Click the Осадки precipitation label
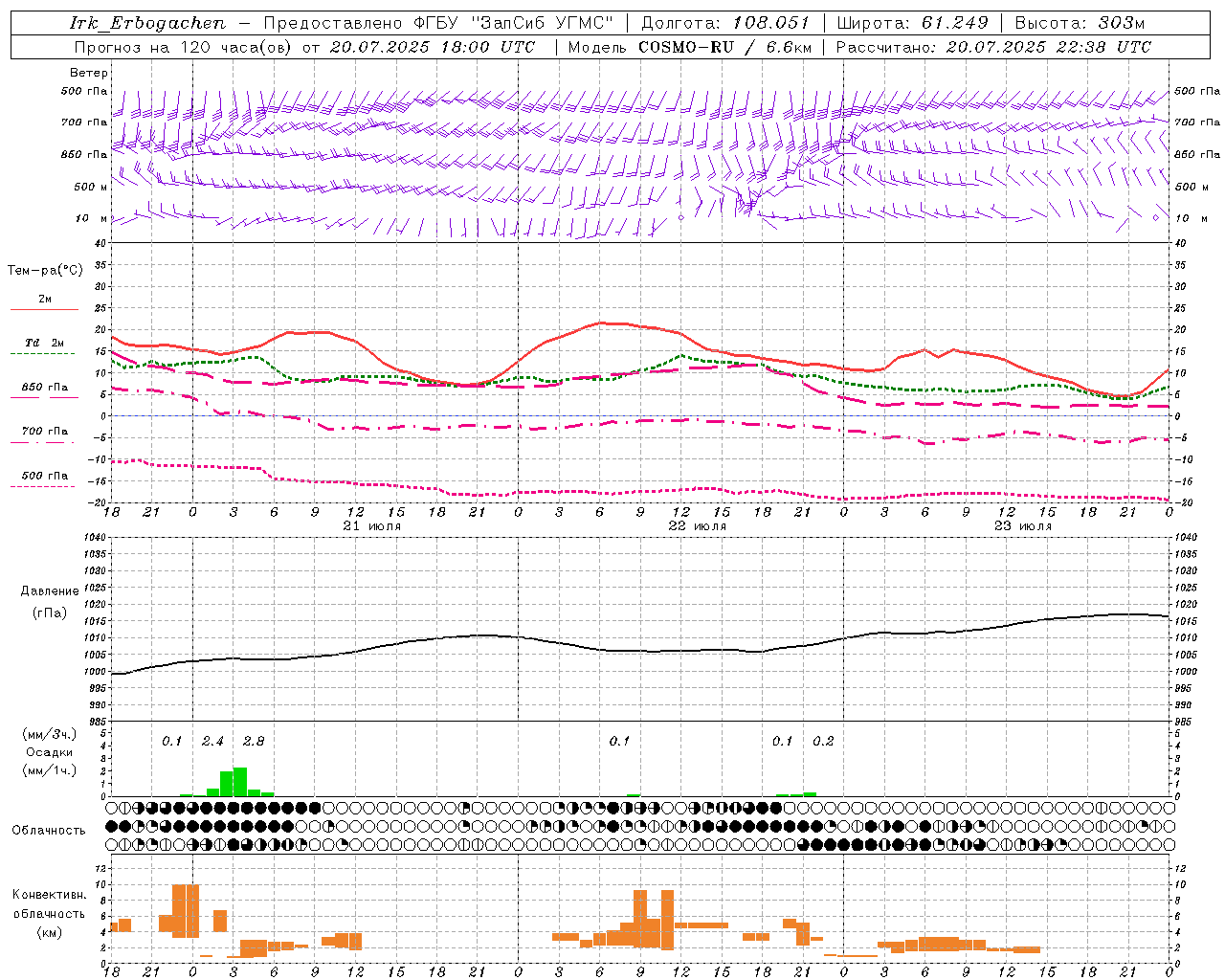The image size is (1225, 980). pyautogui.click(x=49, y=752)
